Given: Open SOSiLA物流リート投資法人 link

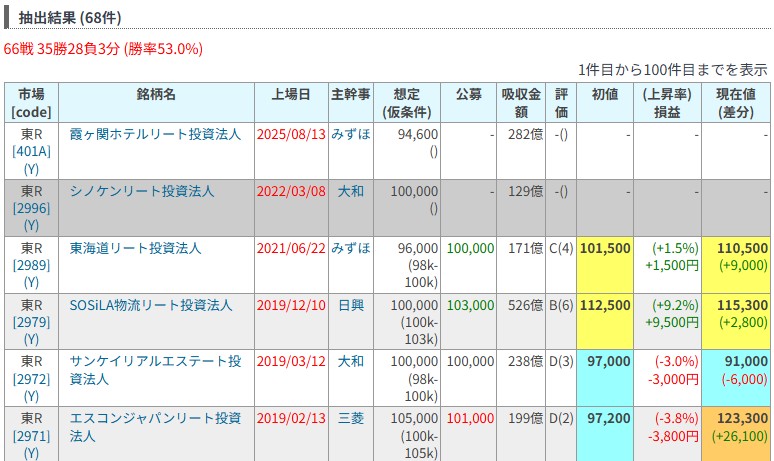Looking at the screenshot, I should click(x=151, y=305).
